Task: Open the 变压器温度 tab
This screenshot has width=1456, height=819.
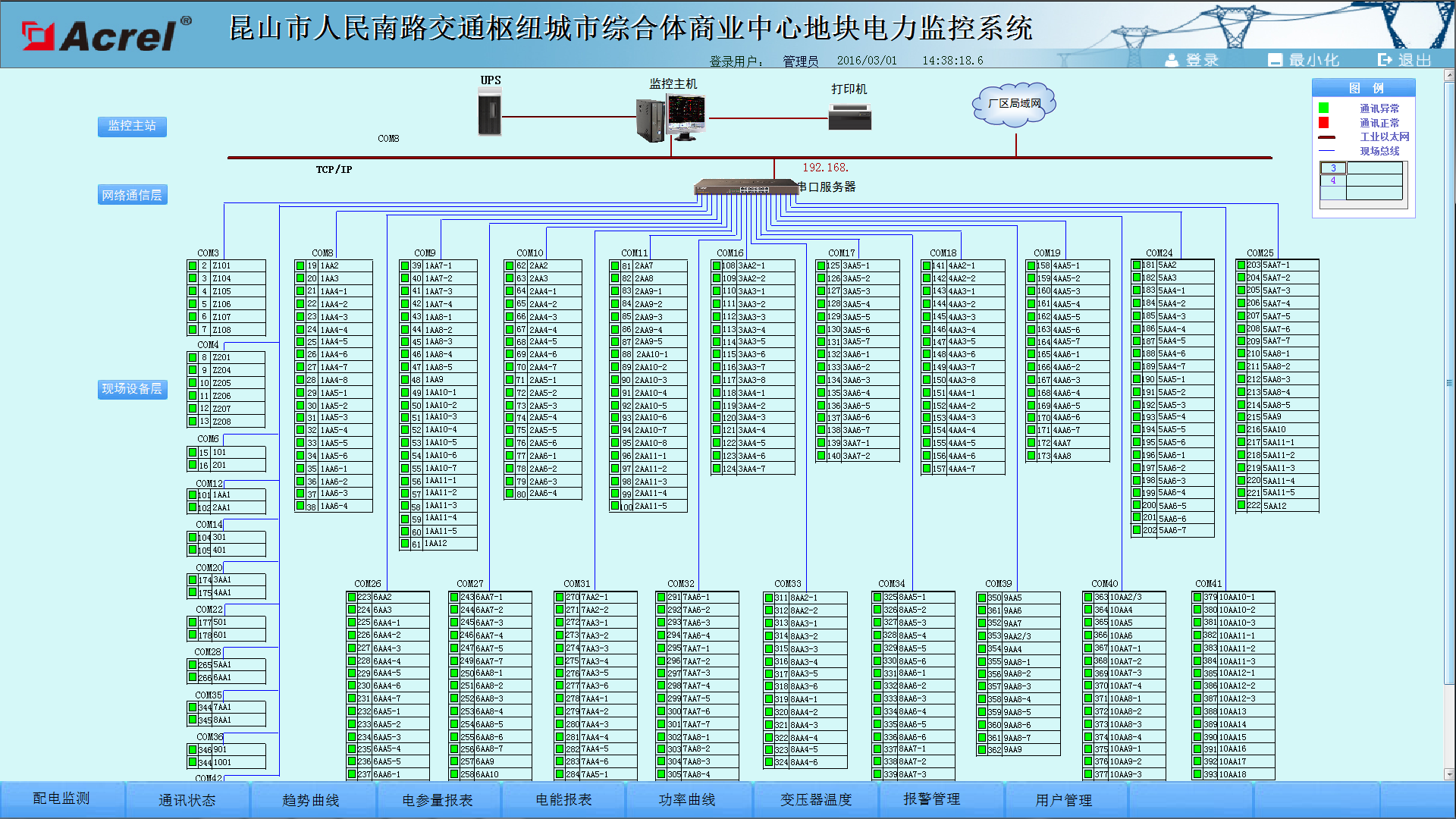Action: pyautogui.click(x=816, y=800)
